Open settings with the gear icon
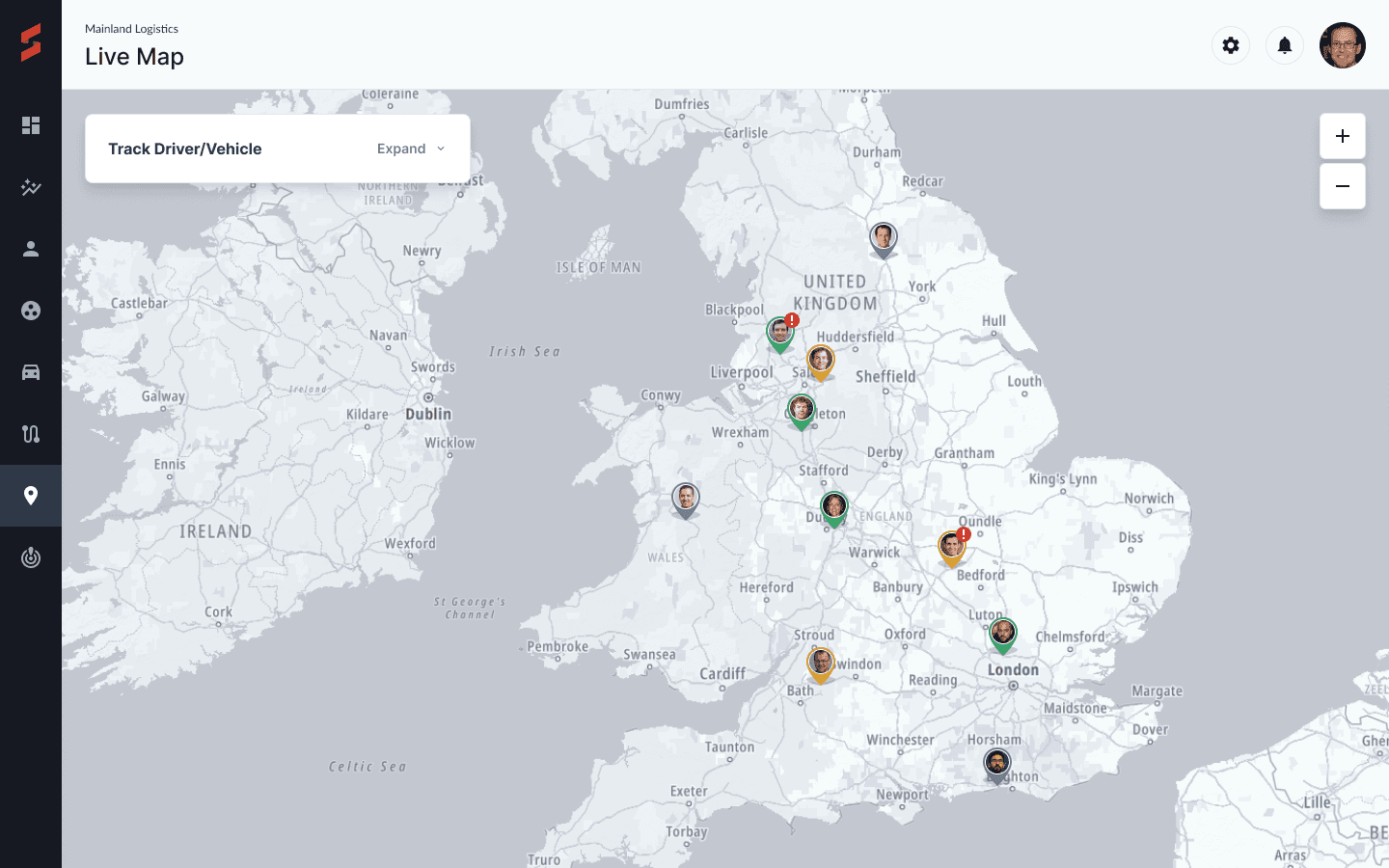The height and width of the screenshot is (868, 1389). (x=1231, y=45)
